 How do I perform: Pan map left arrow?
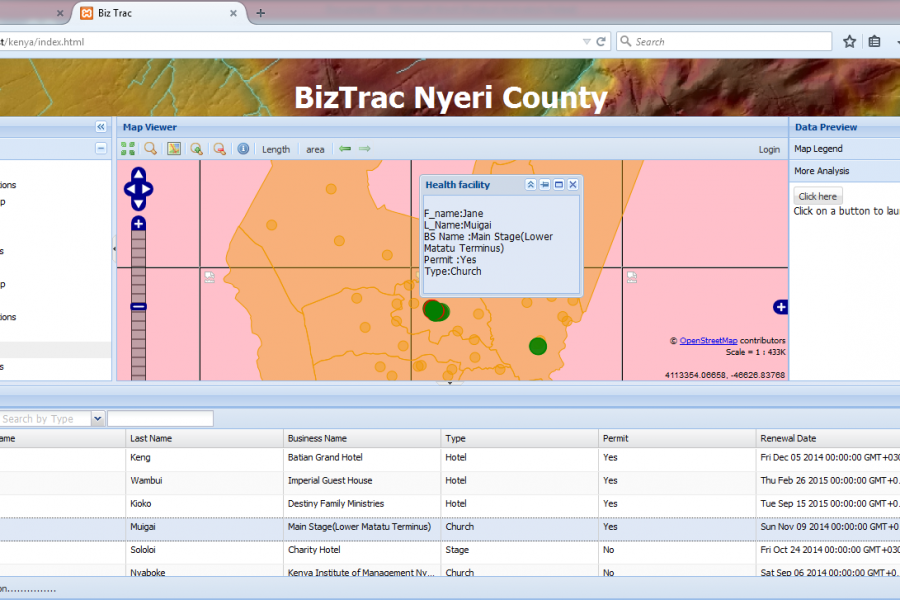(x=130, y=189)
